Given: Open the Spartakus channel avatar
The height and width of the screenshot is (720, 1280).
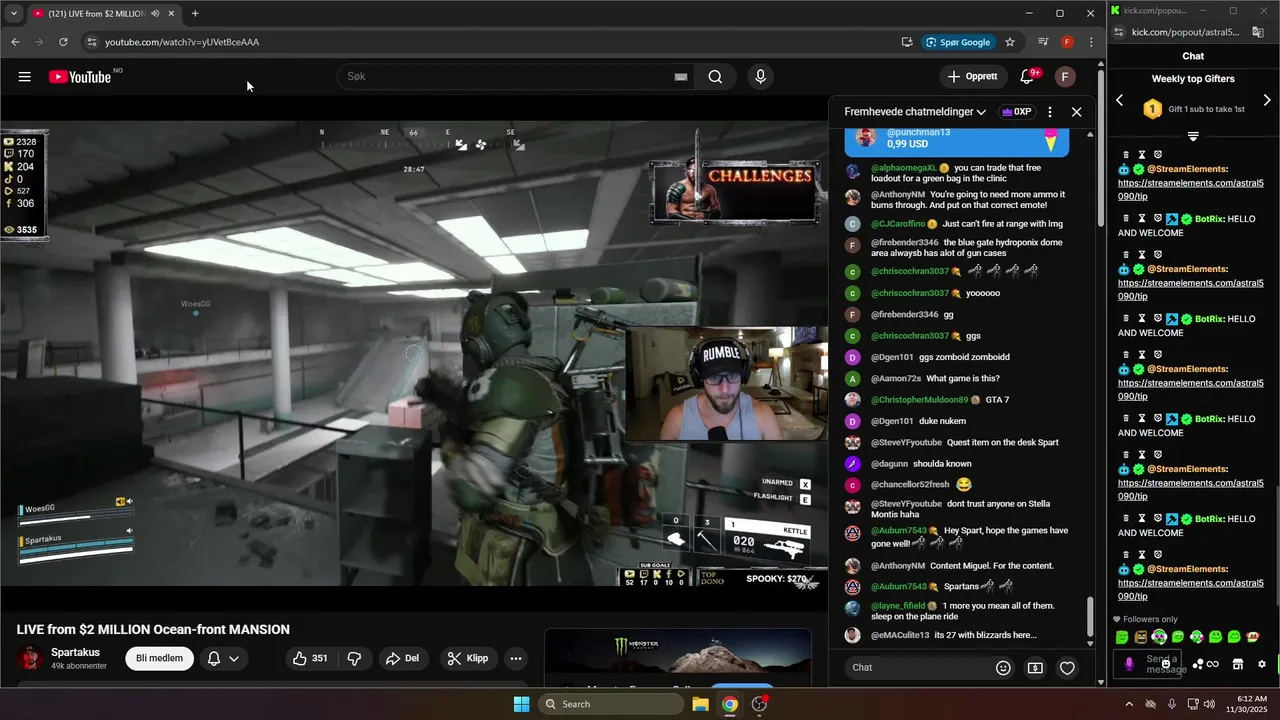Looking at the screenshot, I should click(x=31, y=658).
